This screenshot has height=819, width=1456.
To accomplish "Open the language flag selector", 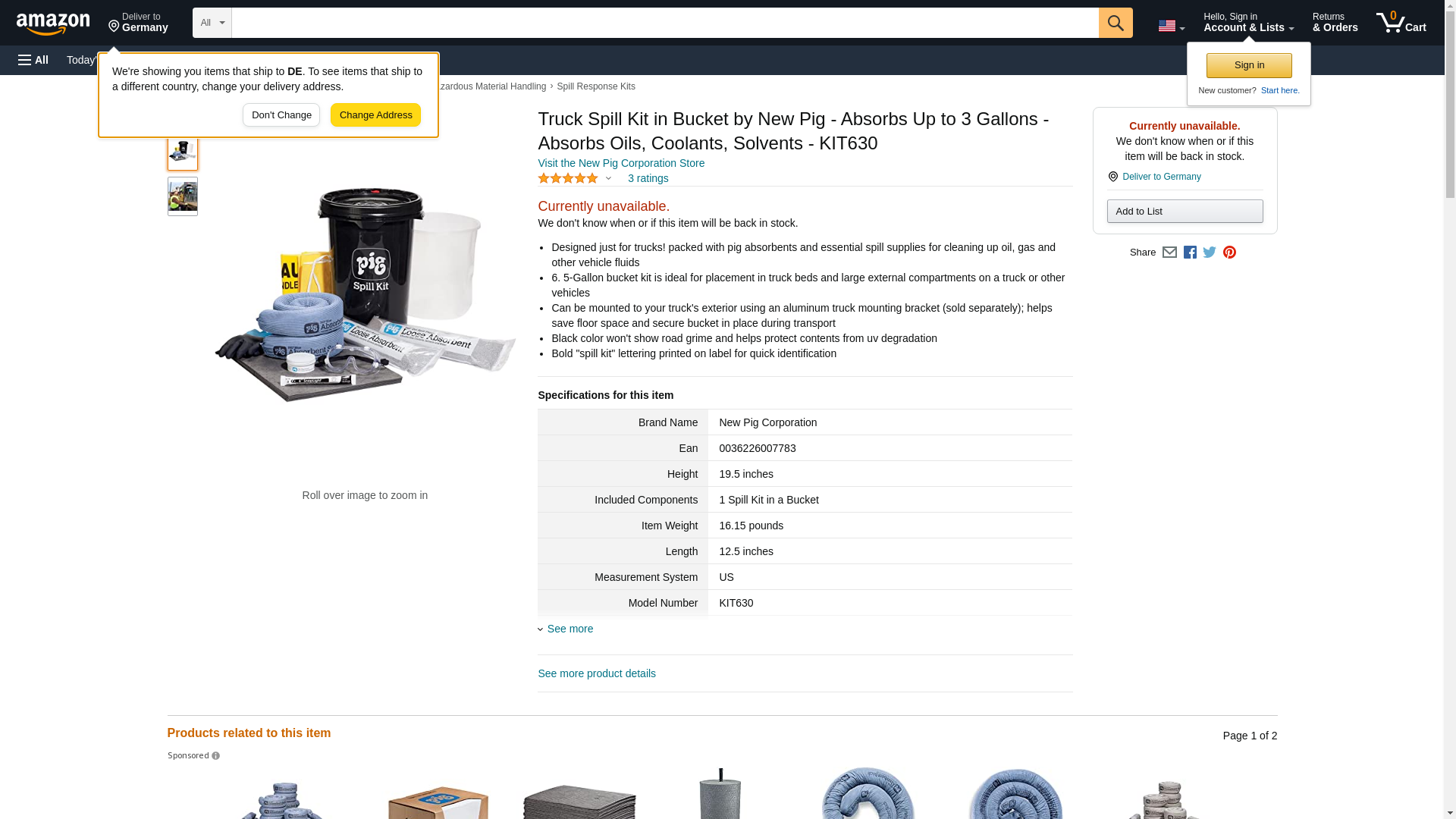I will pyautogui.click(x=1171, y=26).
